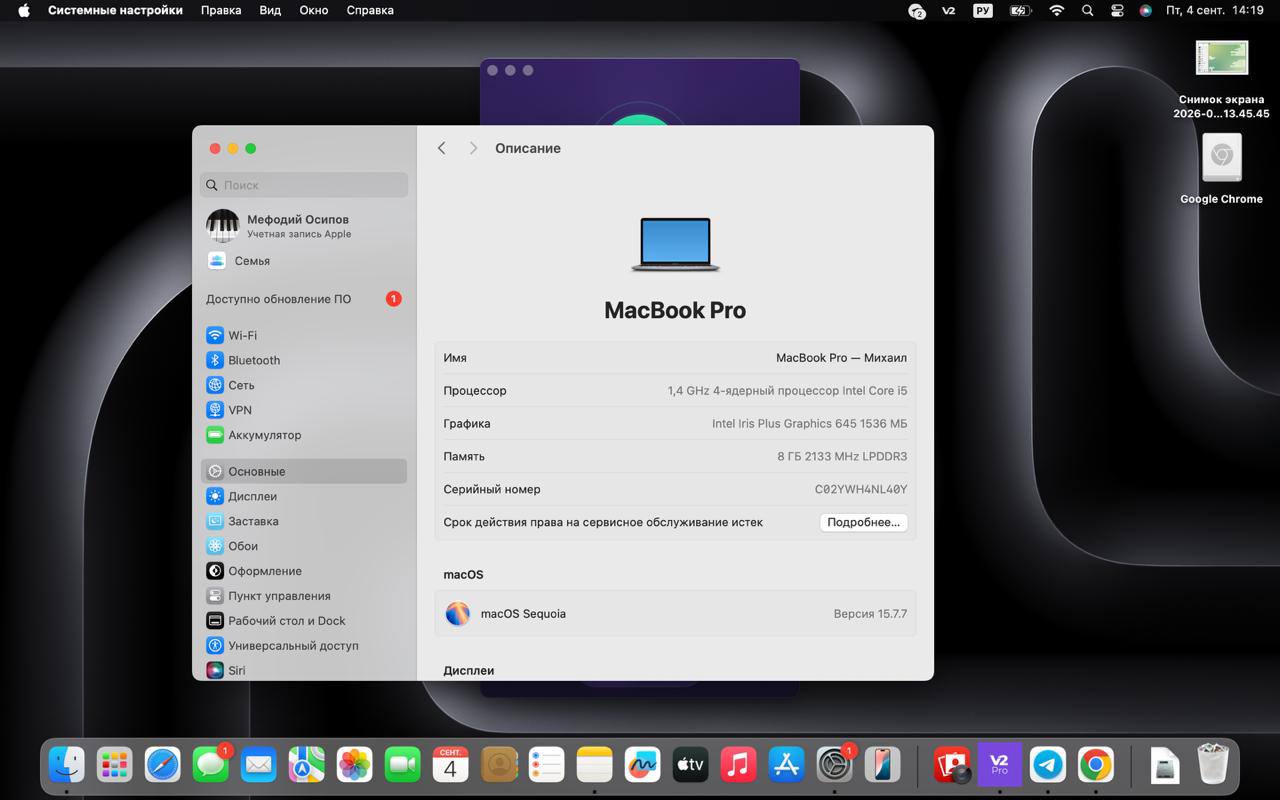
Task: Open Рабочий стол и Dock settings
Action: (304, 621)
